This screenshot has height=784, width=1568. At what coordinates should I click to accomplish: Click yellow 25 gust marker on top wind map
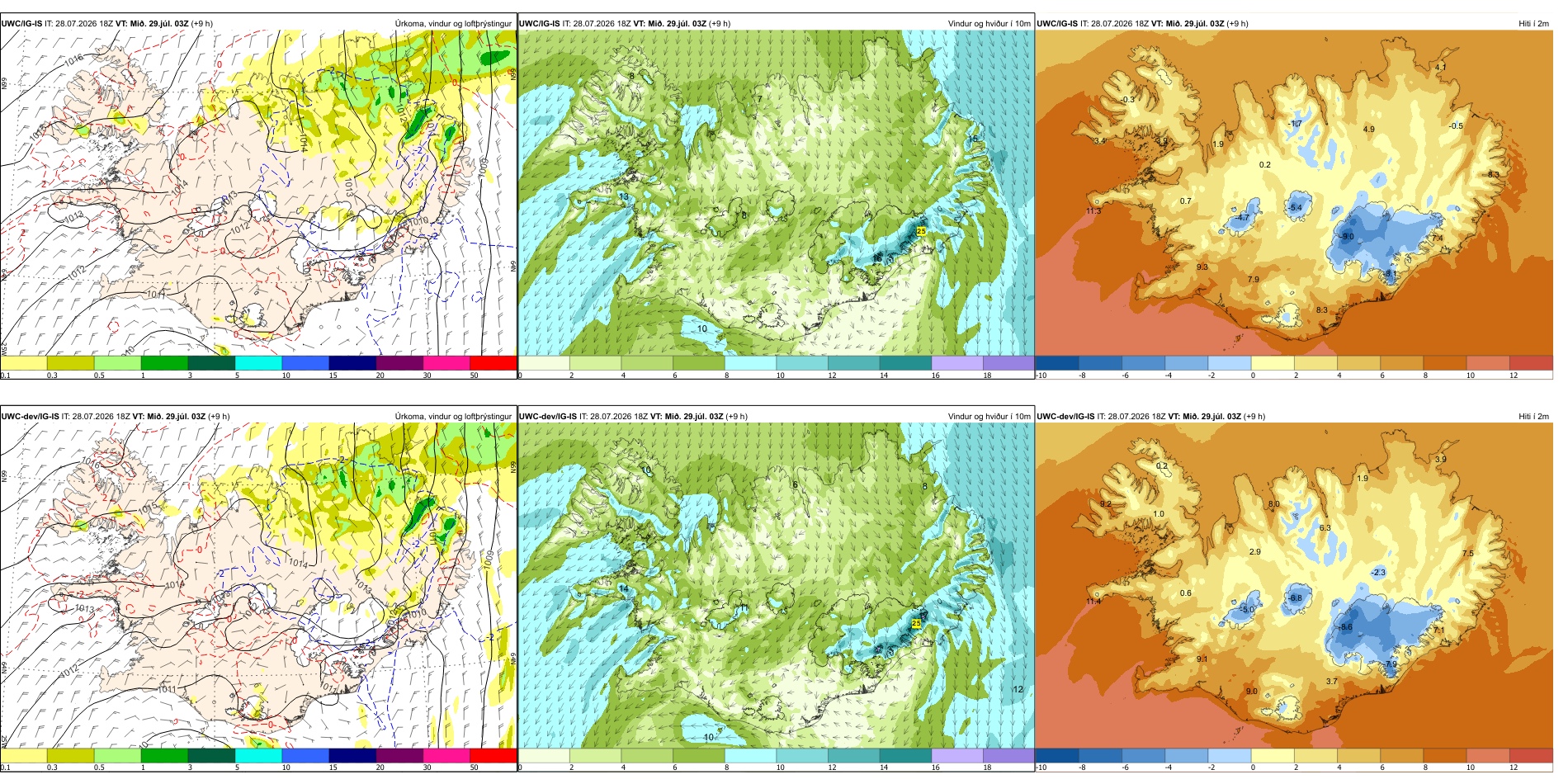(921, 231)
